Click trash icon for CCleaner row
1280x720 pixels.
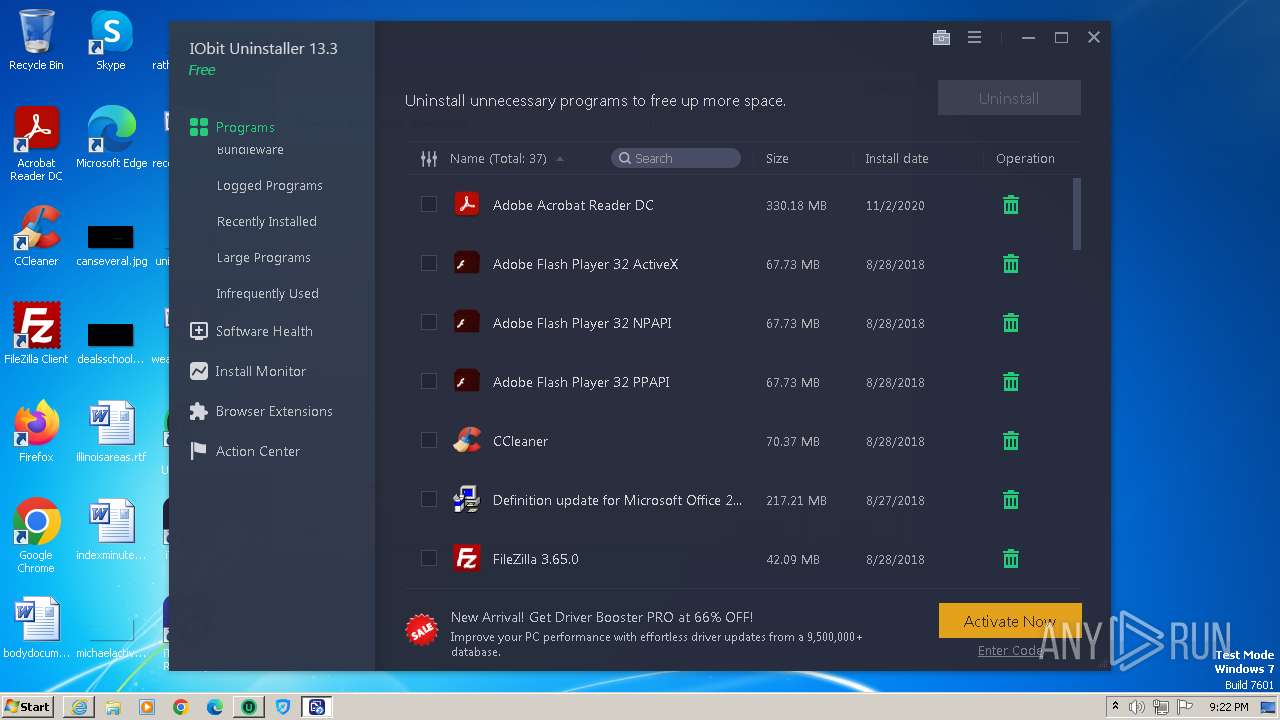click(x=1011, y=441)
